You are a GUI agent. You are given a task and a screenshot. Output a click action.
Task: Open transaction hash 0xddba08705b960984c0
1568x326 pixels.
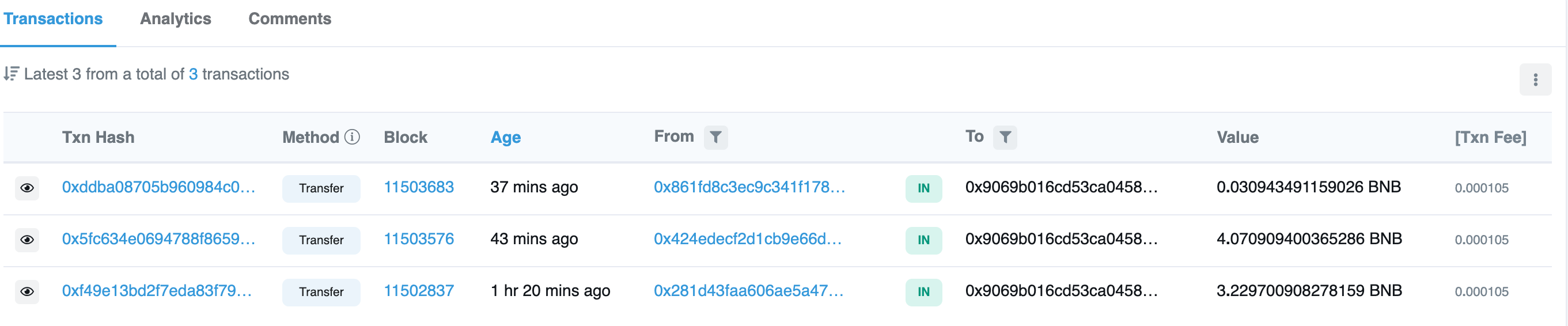pos(158,187)
